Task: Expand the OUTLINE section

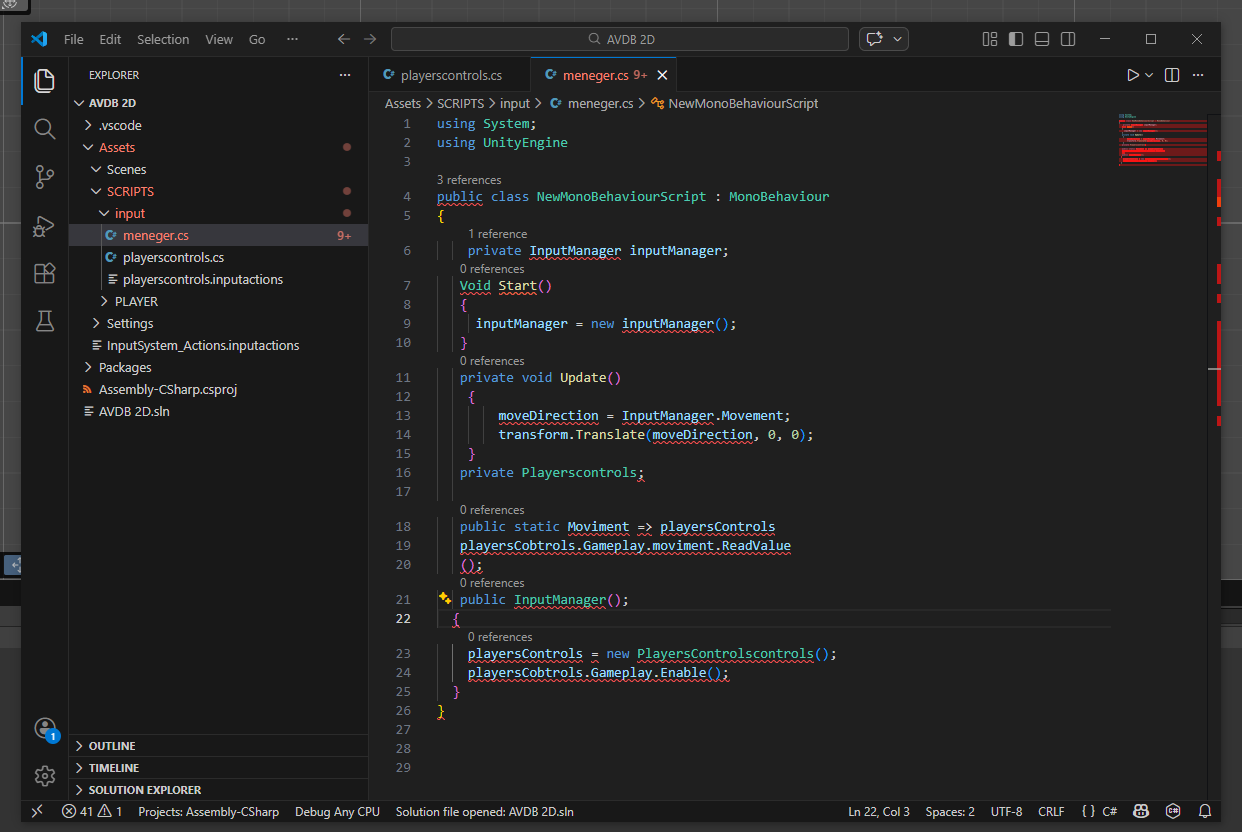Action: click(112, 746)
